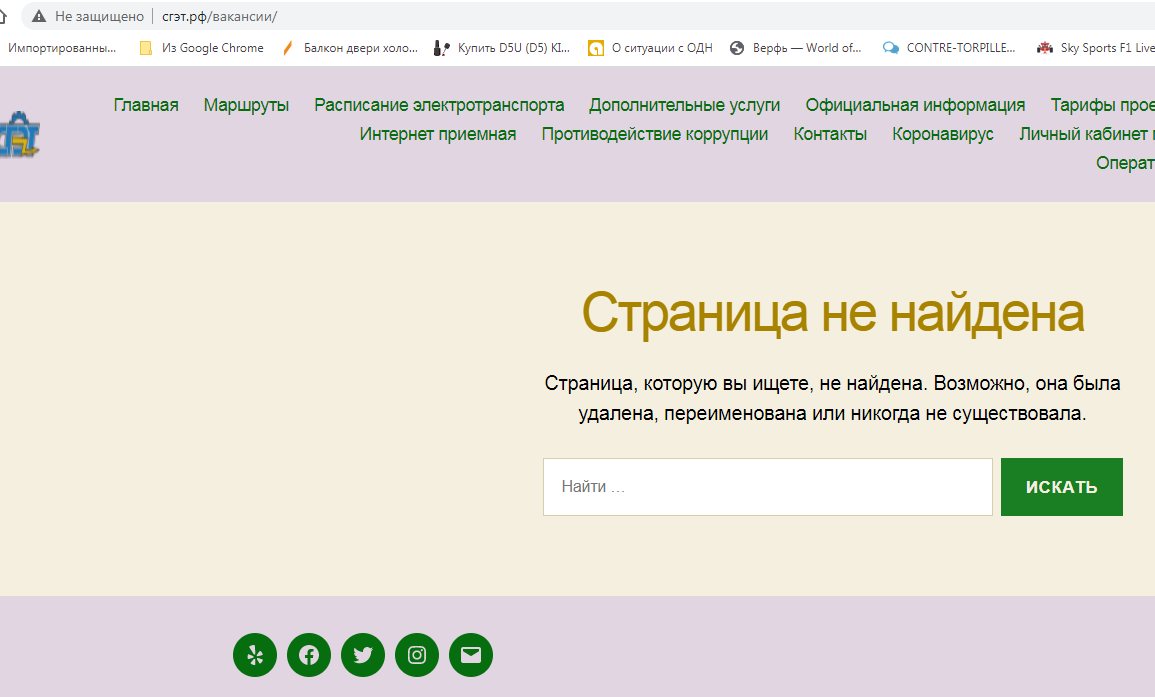Open the 'CONTRE-TORPILLE...' bookmark

tap(949, 48)
